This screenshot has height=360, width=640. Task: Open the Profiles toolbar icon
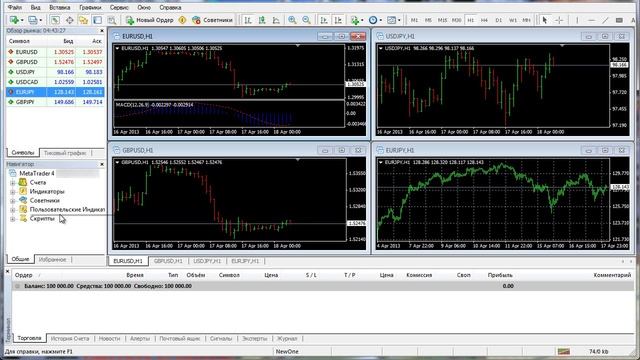click(33, 20)
